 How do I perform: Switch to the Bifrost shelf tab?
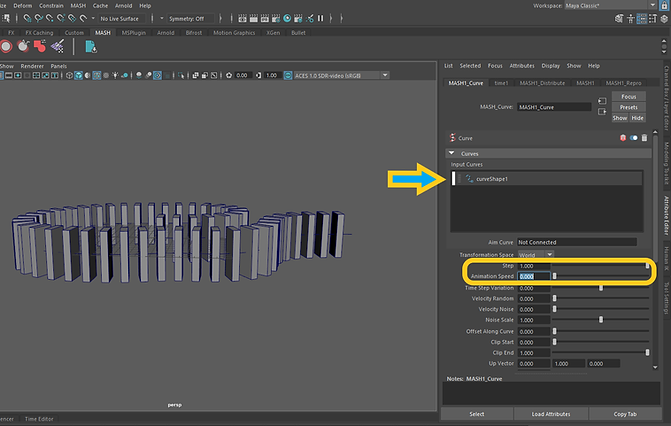193,33
